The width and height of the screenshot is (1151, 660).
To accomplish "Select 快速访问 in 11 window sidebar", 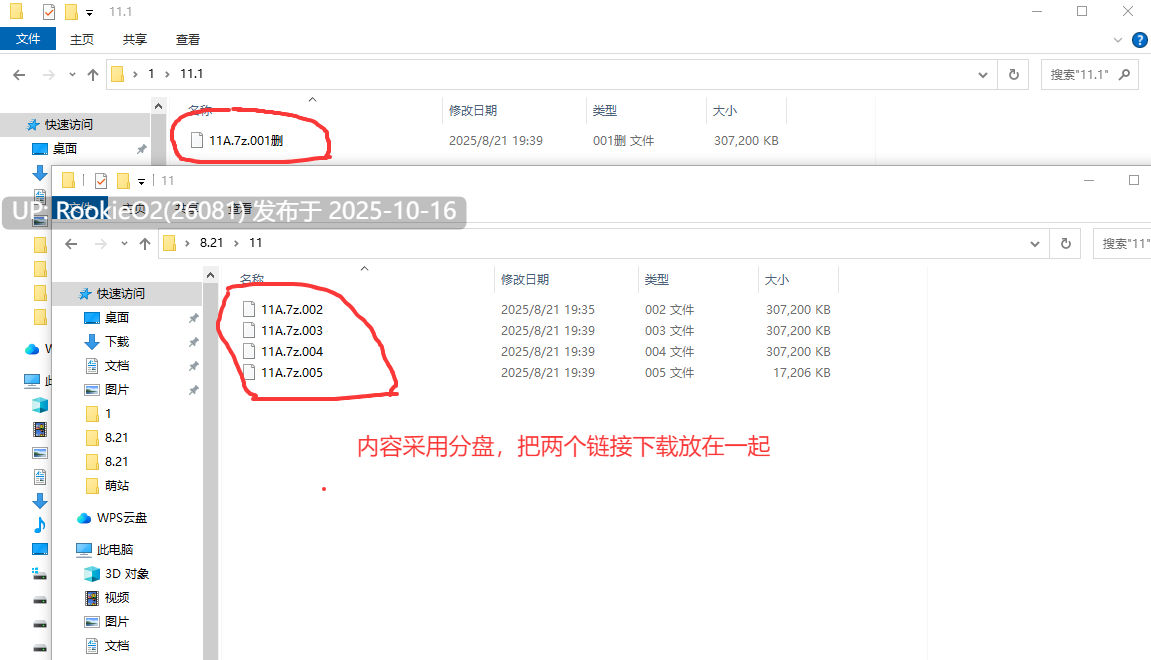I will (120, 293).
